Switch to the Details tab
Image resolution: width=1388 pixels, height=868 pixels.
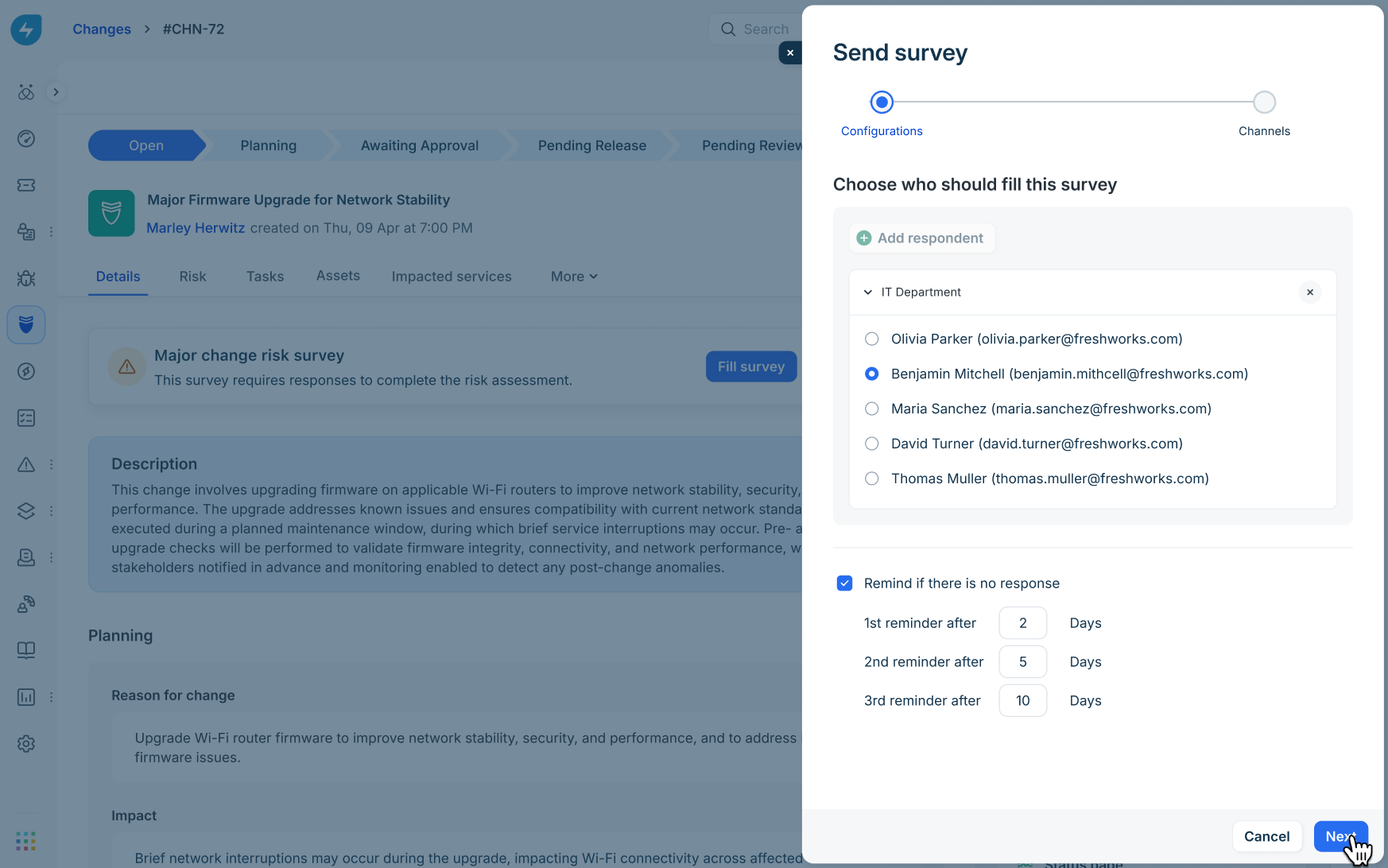(x=118, y=277)
